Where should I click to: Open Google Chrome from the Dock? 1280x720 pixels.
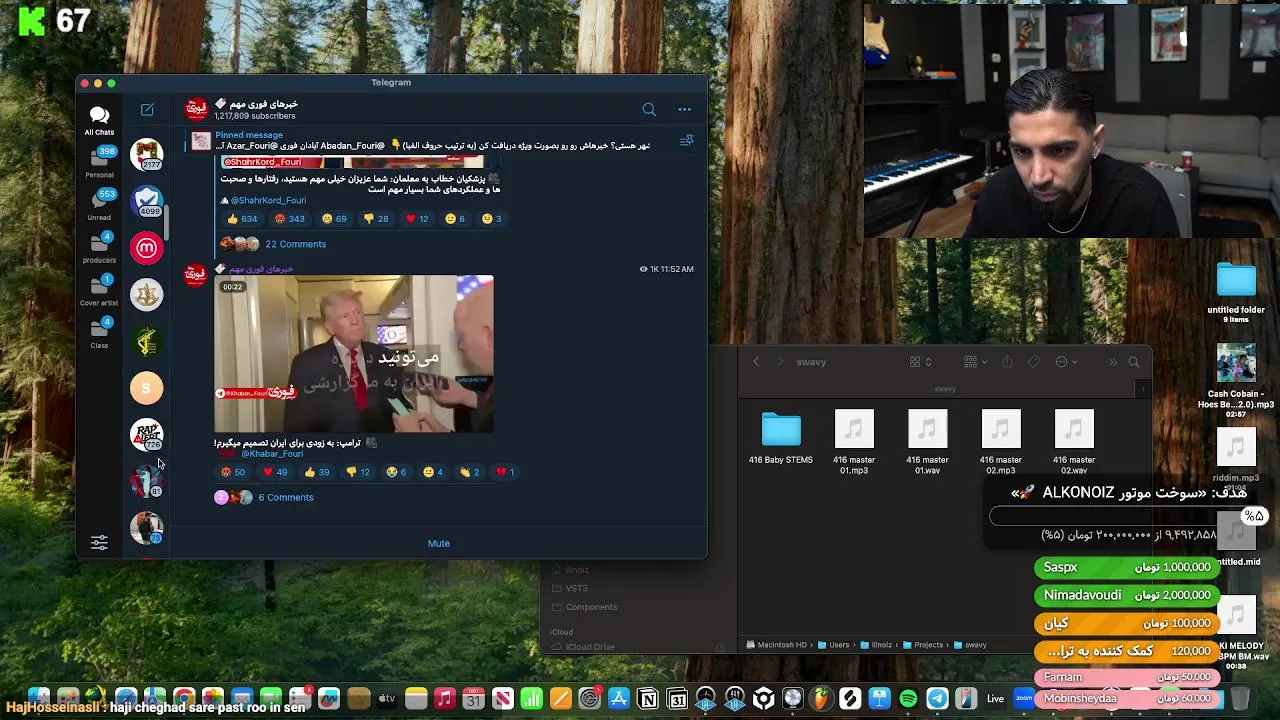(x=184, y=699)
